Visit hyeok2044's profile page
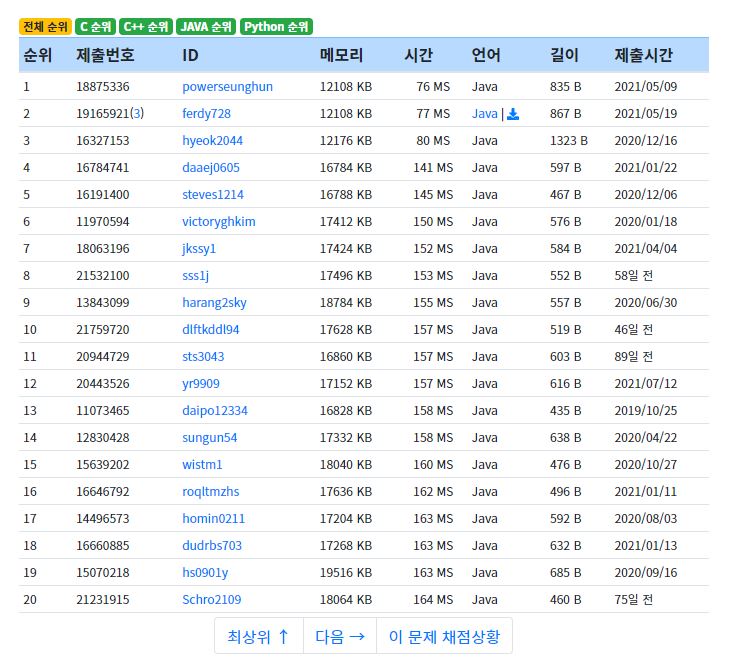743x666 pixels. coord(212,141)
